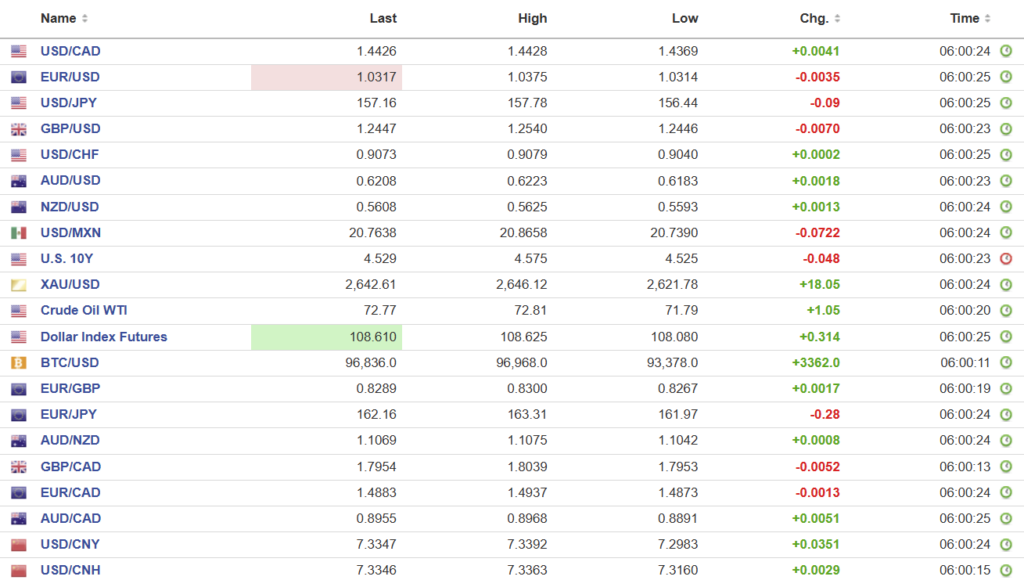Click the green highlighted 108.610 last price
The image size is (1024, 580).
point(374,337)
